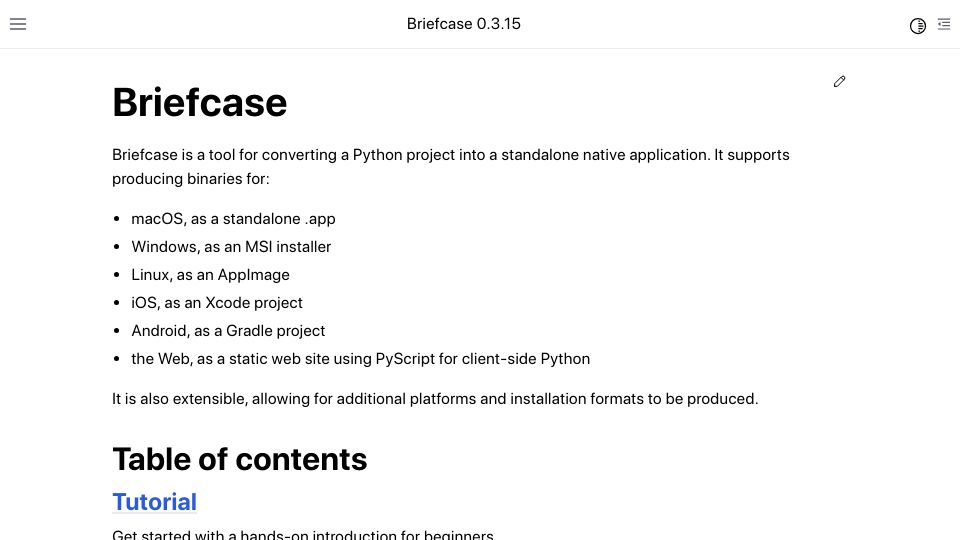Click 'iOS, as an Xcode project' item

[x=217, y=303]
